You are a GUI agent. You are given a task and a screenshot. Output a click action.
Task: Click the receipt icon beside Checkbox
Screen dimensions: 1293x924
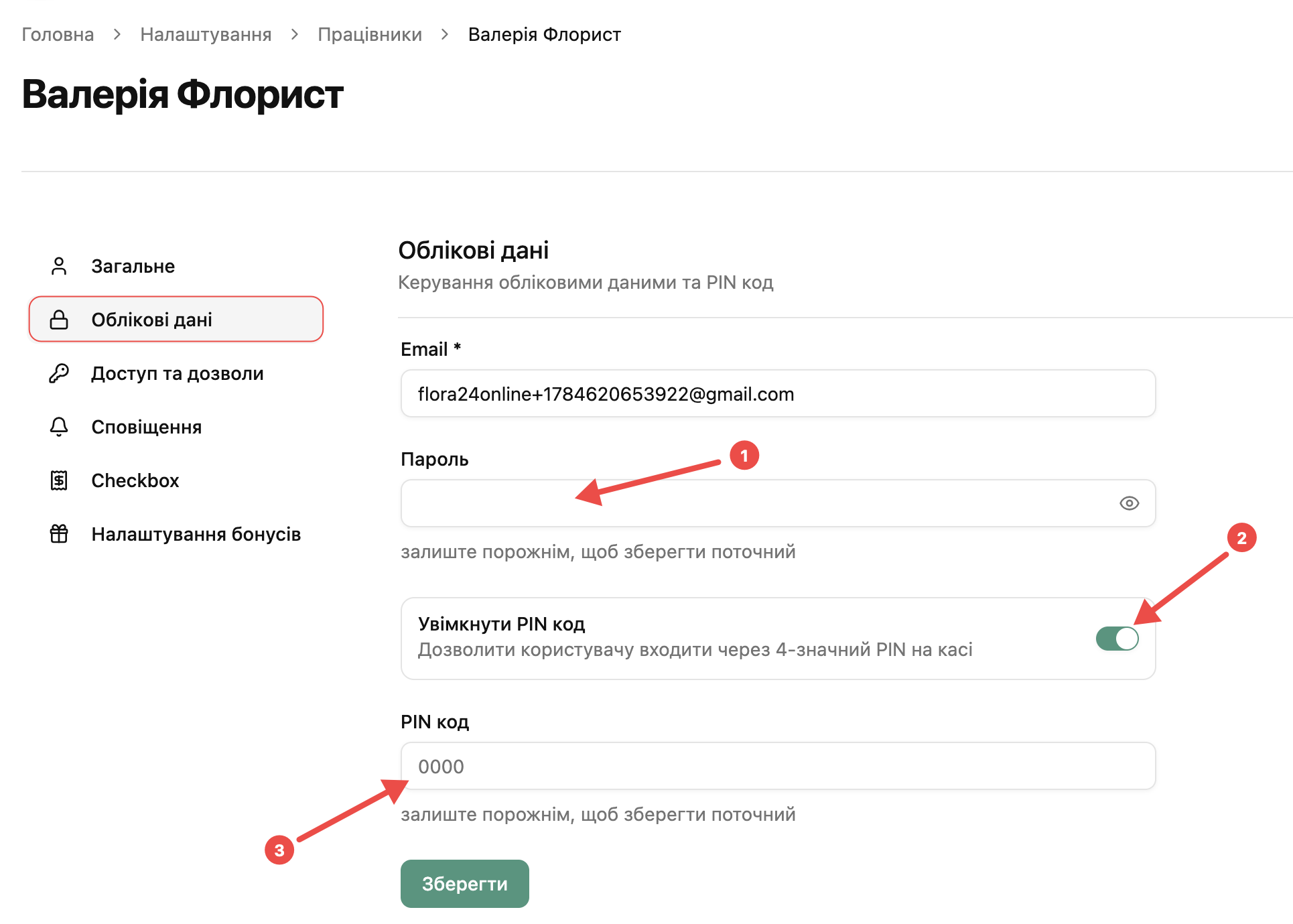click(59, 480)
